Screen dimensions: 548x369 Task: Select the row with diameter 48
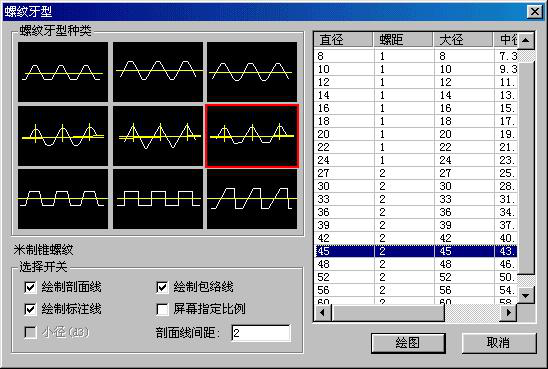point(416,264)
